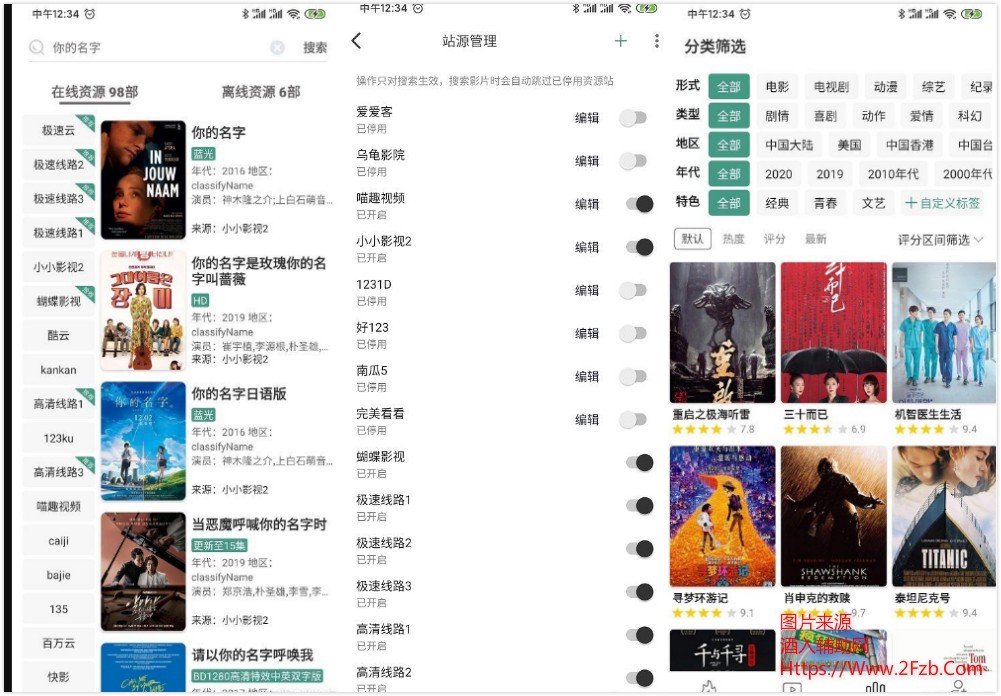Filter 地区 by 美国
Screen dimensions: 1001x696
(849, 145)
